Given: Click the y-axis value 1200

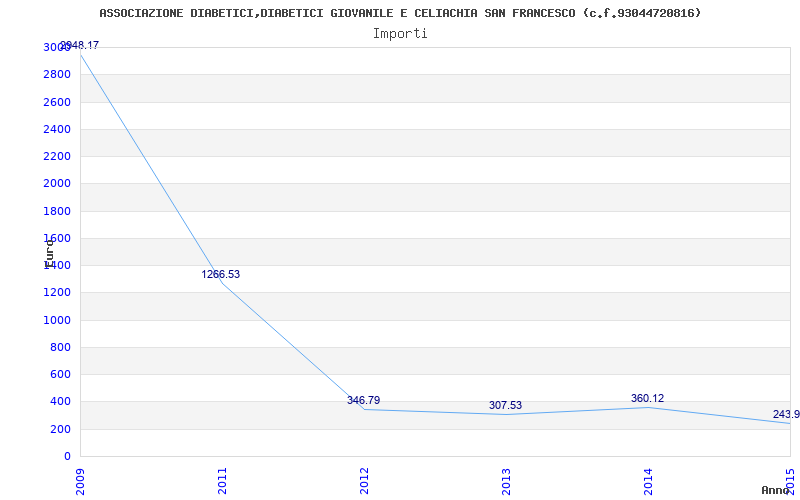Looking at the screenshot, I should tap(57, 293).
